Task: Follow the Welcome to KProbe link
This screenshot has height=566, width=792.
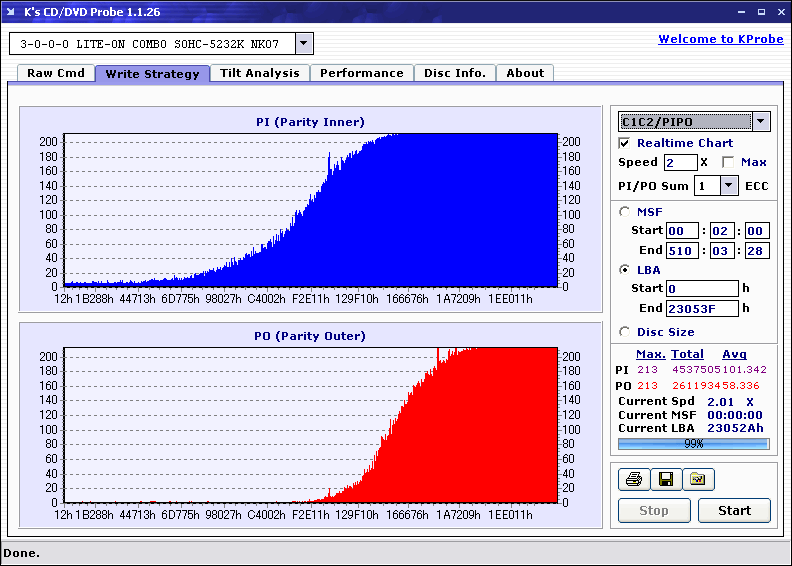Action: coord(721,39)
